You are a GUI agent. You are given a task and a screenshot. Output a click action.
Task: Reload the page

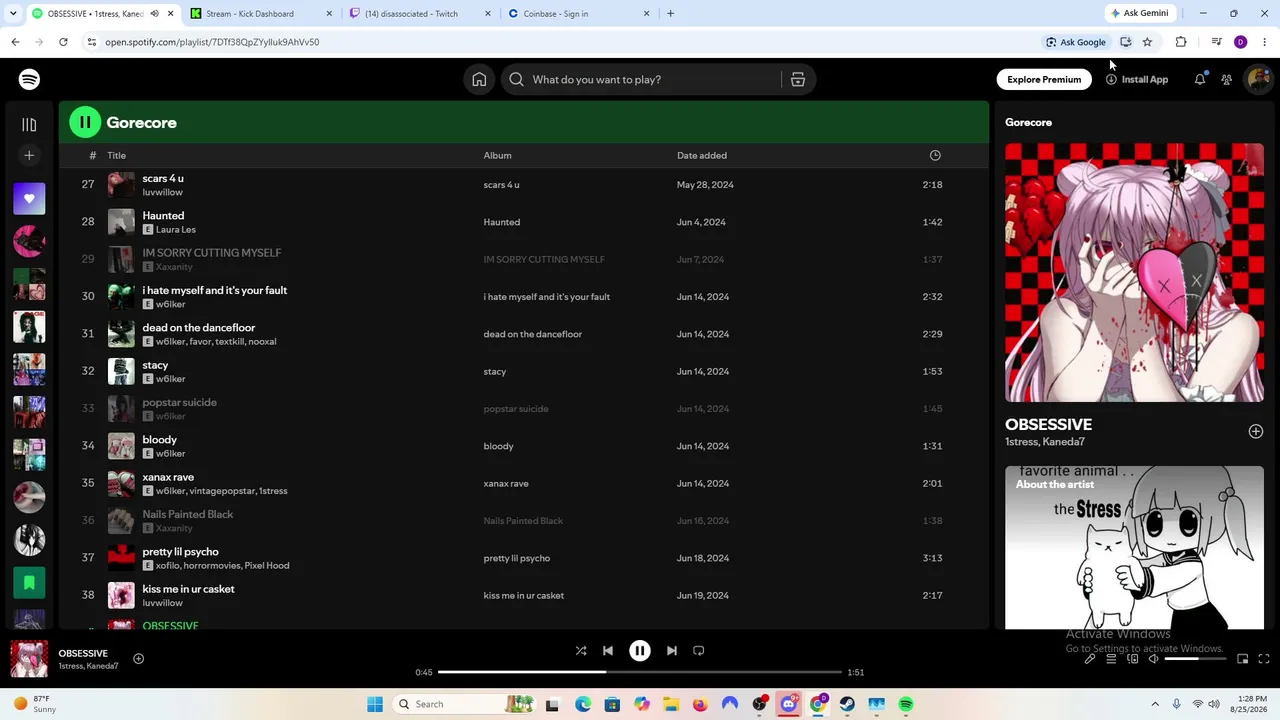tap(63, 42)
